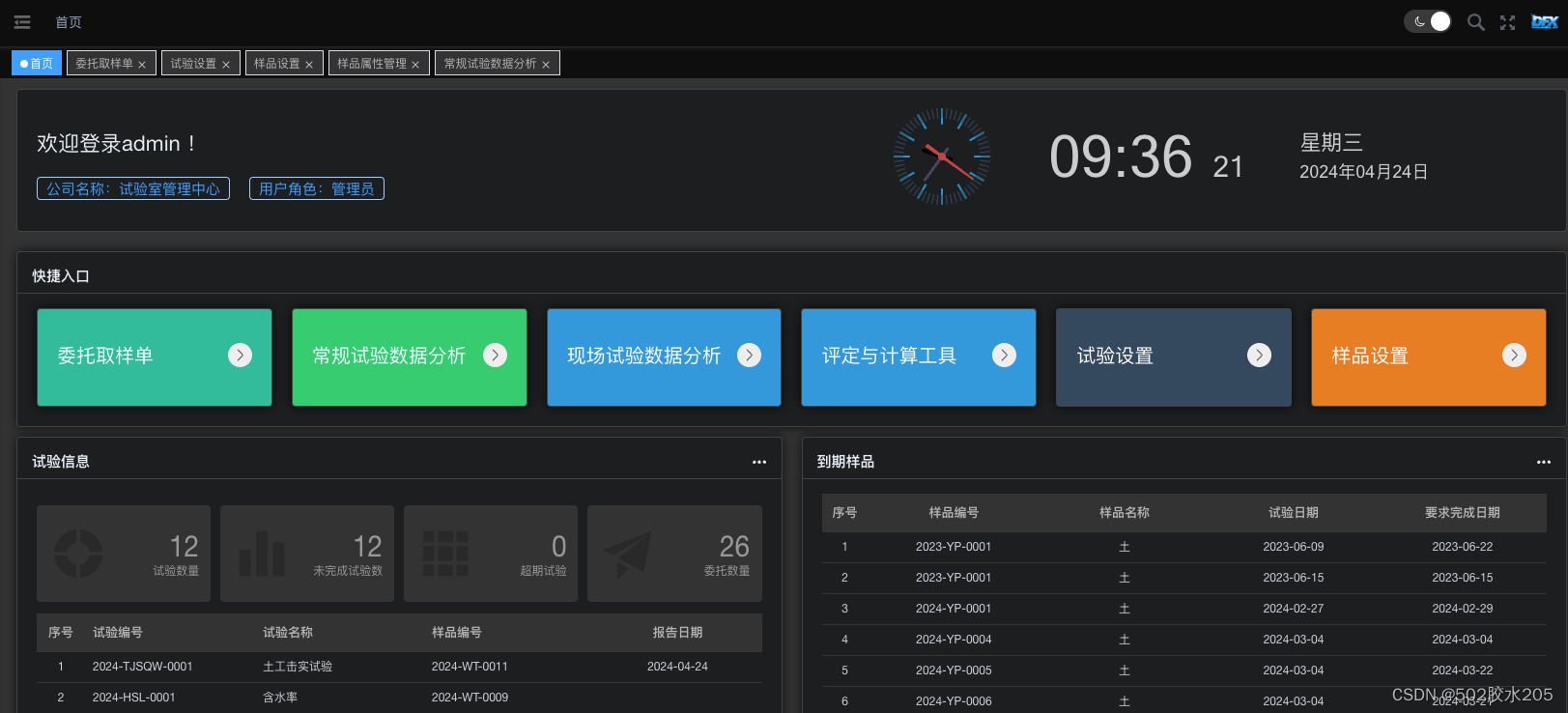The image size is (1568, 713).
Task: Click the arrow icon on 常规试验数据分析 card
Action: pyautogui.click(x=495, y=356)
